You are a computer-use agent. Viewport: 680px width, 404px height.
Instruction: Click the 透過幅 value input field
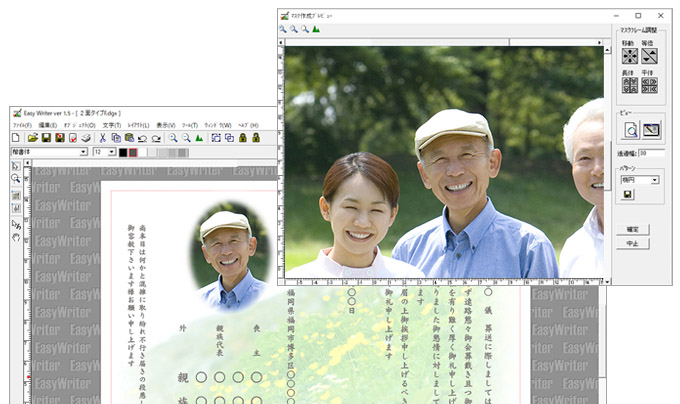click(x=651, y=153)
